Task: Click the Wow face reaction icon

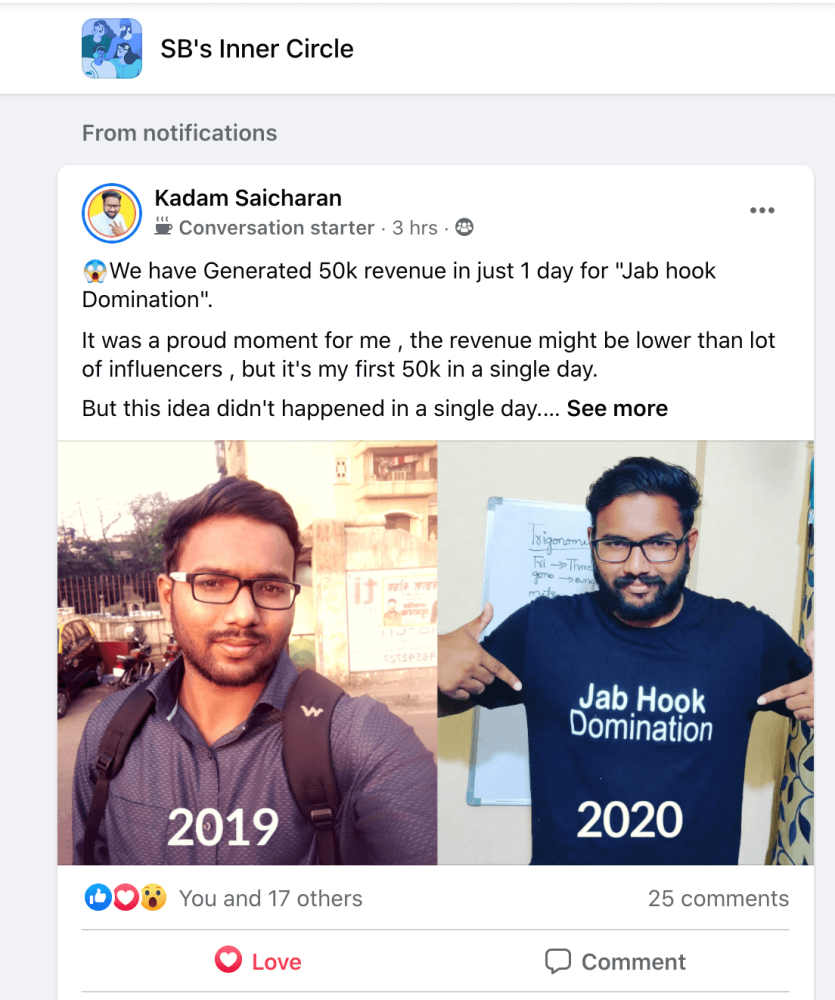Action: (x=152, y=898)
